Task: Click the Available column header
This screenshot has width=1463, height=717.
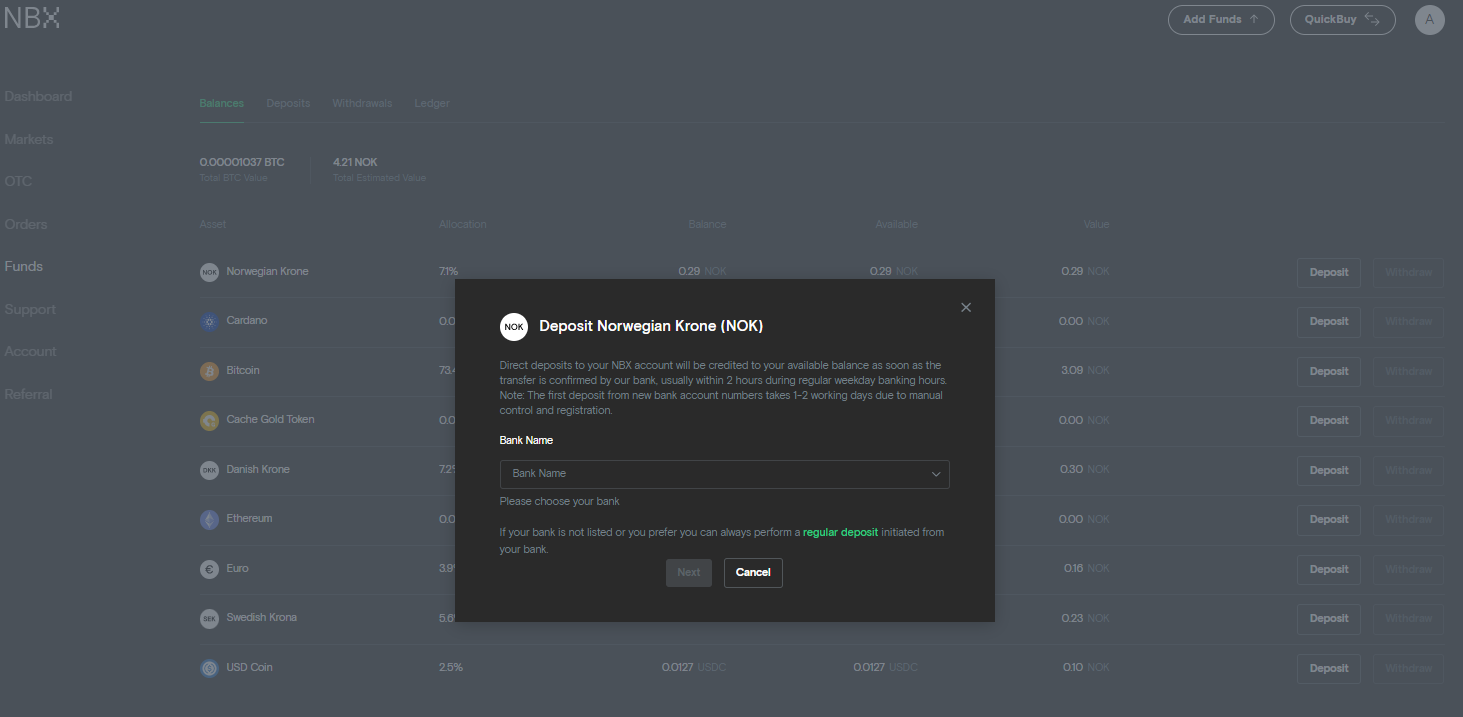Action: (x=896, y=224)
